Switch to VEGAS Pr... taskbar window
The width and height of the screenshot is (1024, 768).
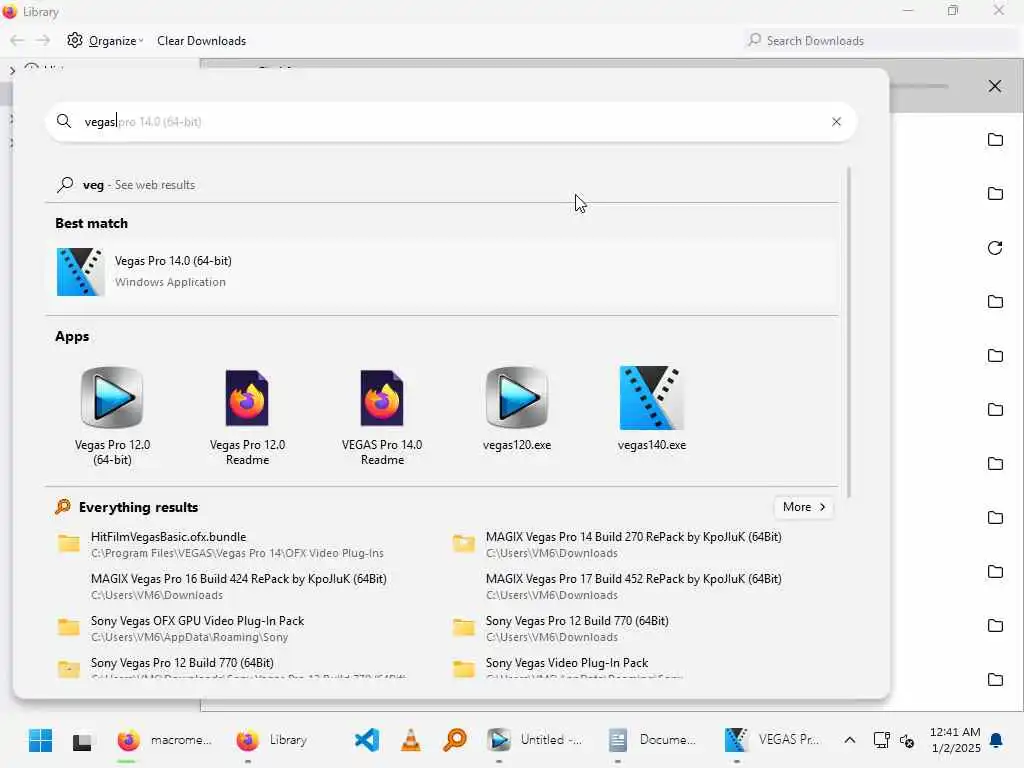point(772,740)
